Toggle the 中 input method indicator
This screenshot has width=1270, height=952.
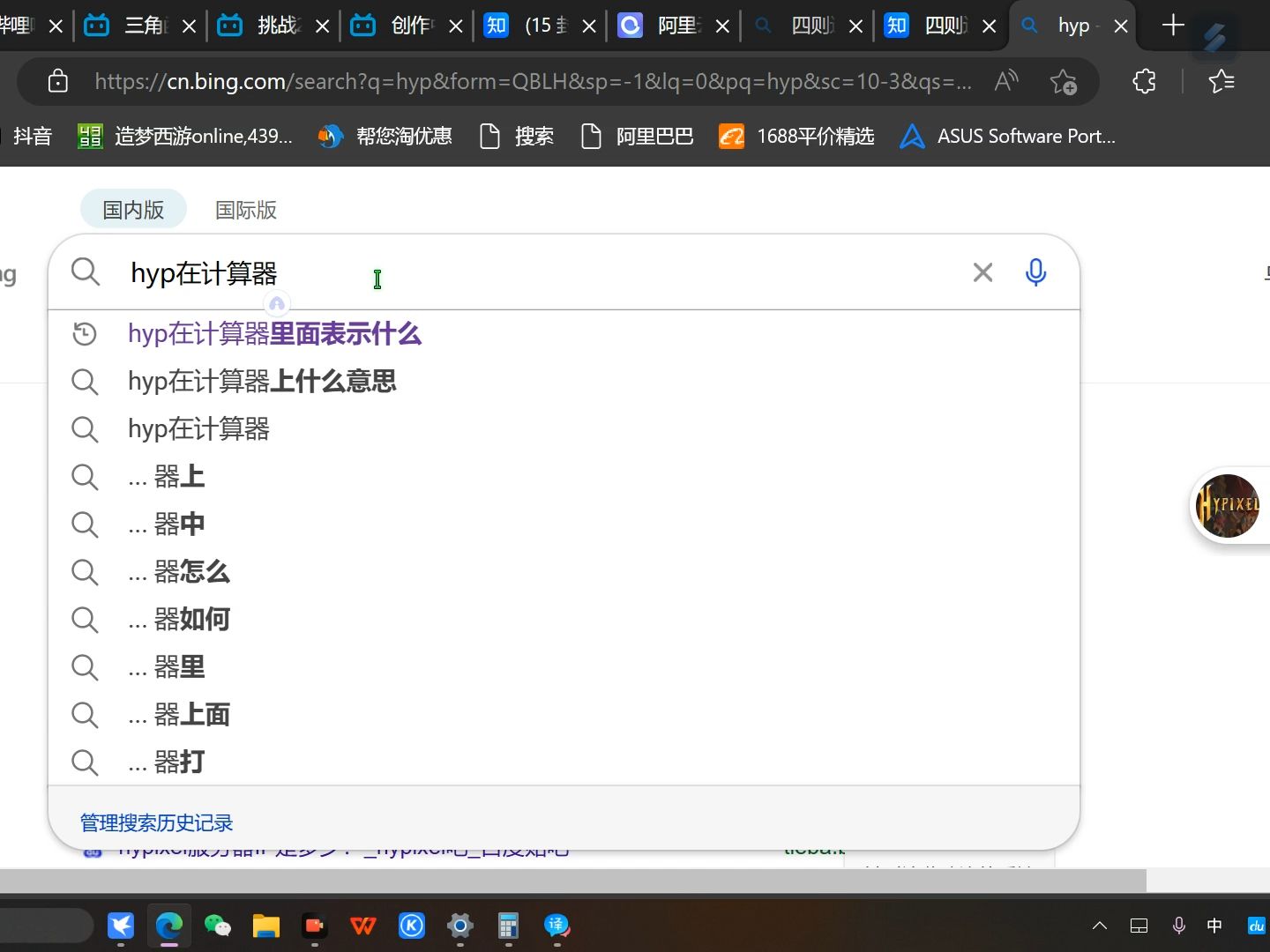(x=1214, y=926)
